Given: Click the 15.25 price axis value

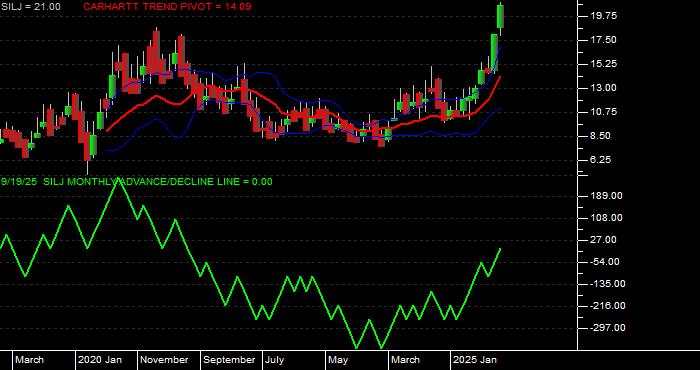Looking at the screenshot, I should click(x=603, y=64).
